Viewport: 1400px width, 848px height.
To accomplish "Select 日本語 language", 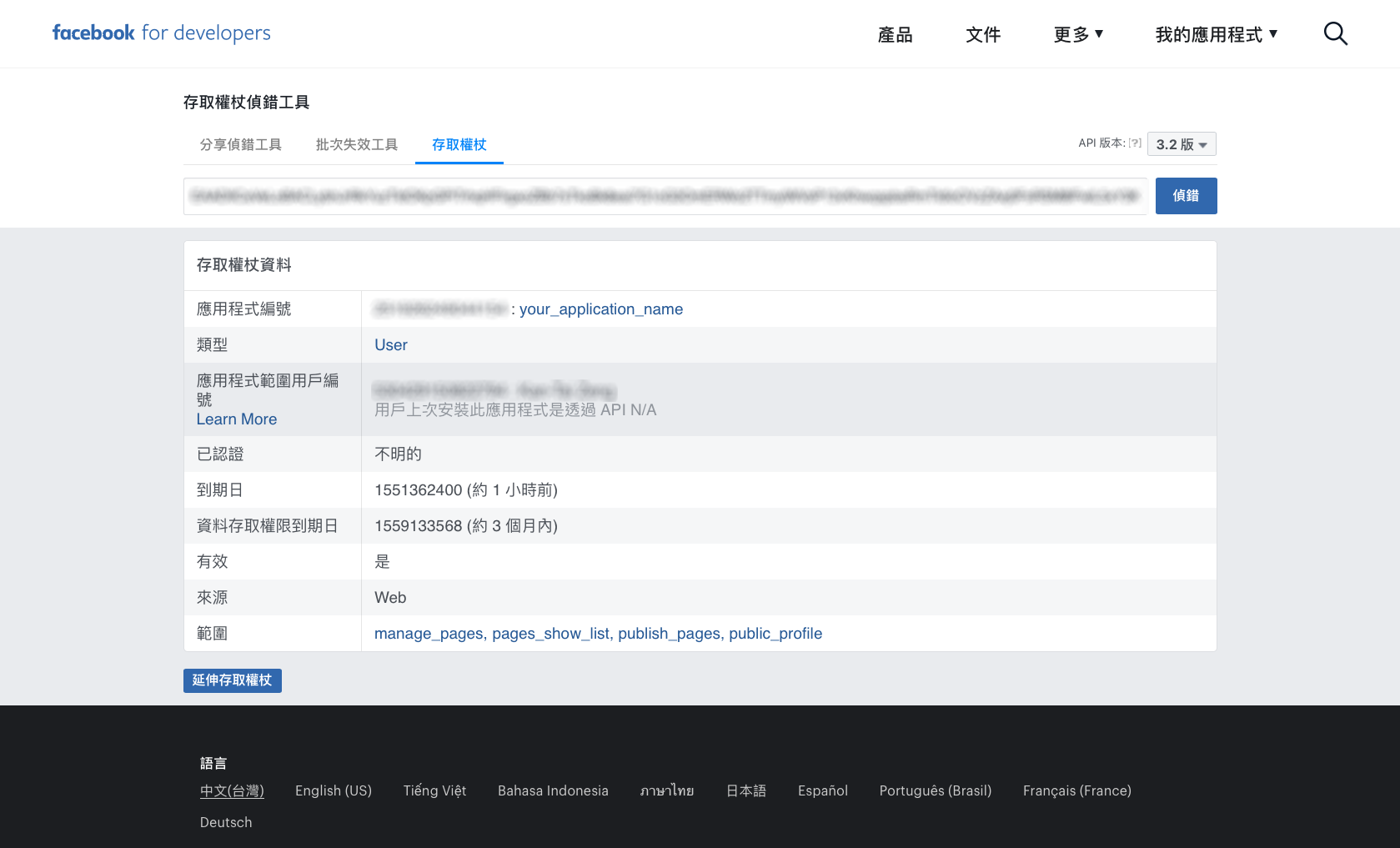I will (746, 790).
